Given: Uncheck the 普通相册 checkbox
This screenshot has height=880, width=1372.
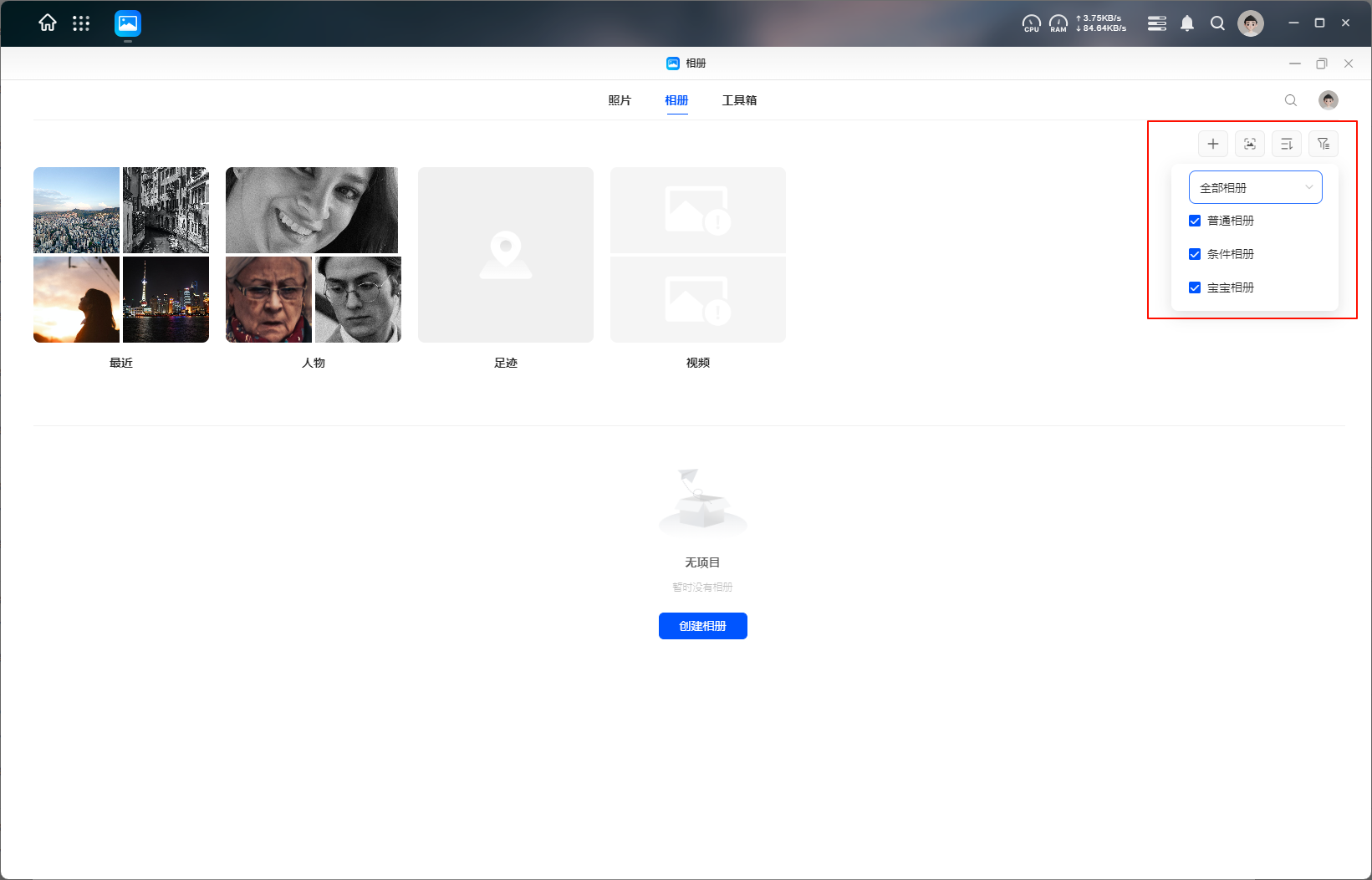Looking at the screenshot, I should tap(1195, 221).
